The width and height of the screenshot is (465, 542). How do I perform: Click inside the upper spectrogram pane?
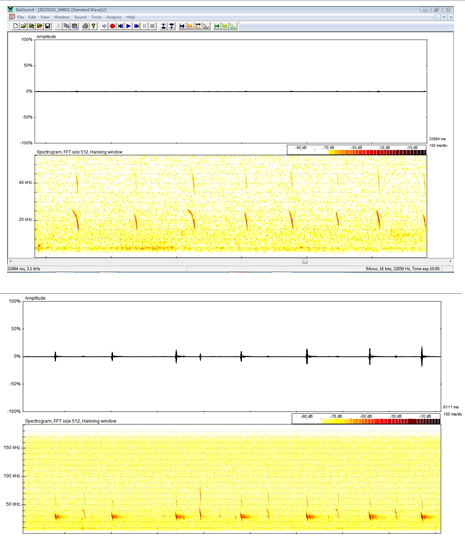coord(231,206)
